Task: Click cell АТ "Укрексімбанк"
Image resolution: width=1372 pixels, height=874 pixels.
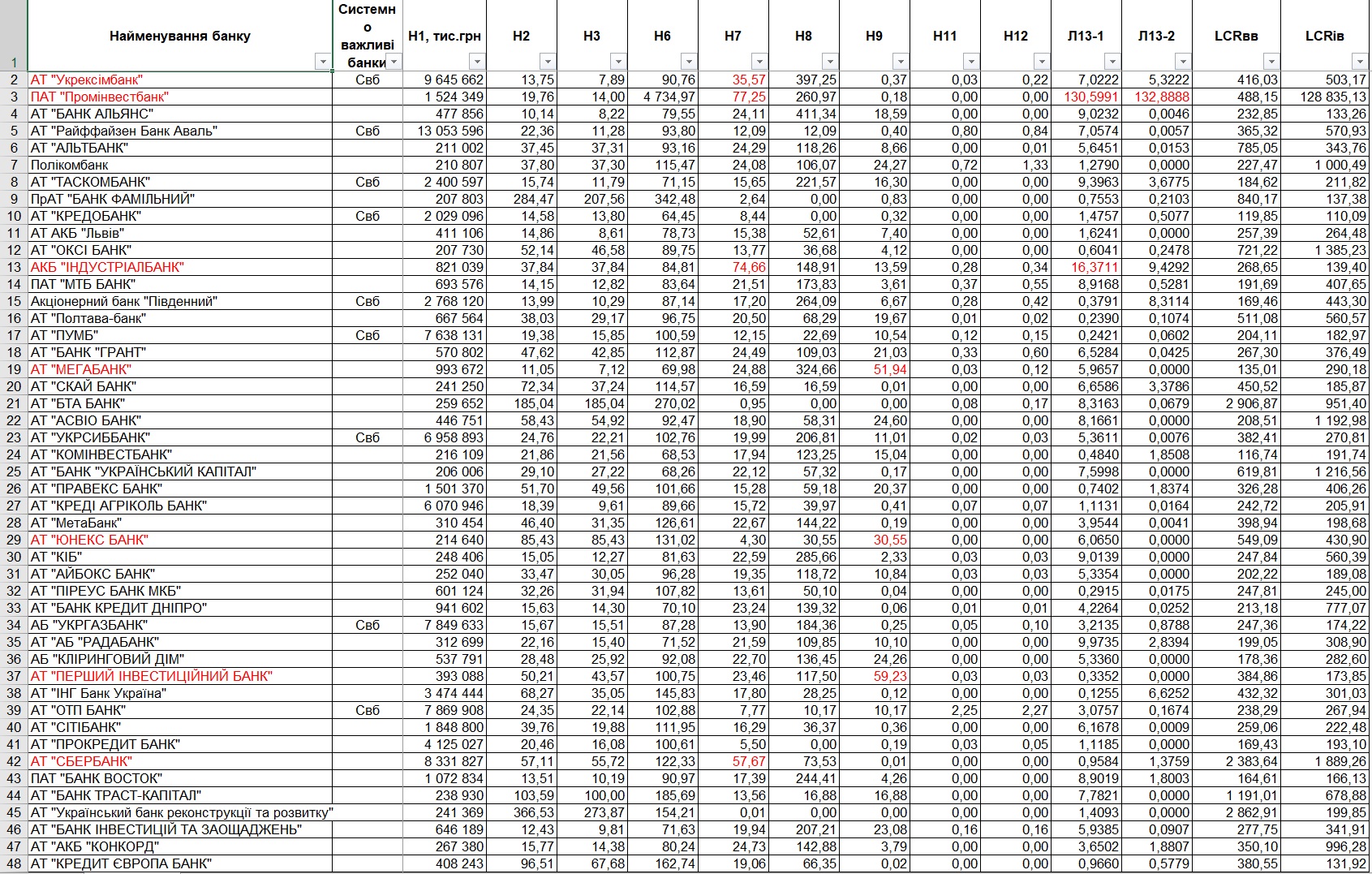Action: tap(180, 80)
